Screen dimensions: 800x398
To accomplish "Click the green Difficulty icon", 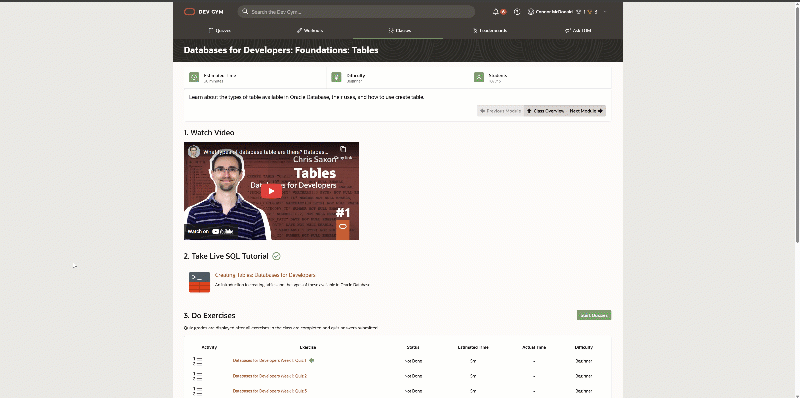I will tap(336, 77).
